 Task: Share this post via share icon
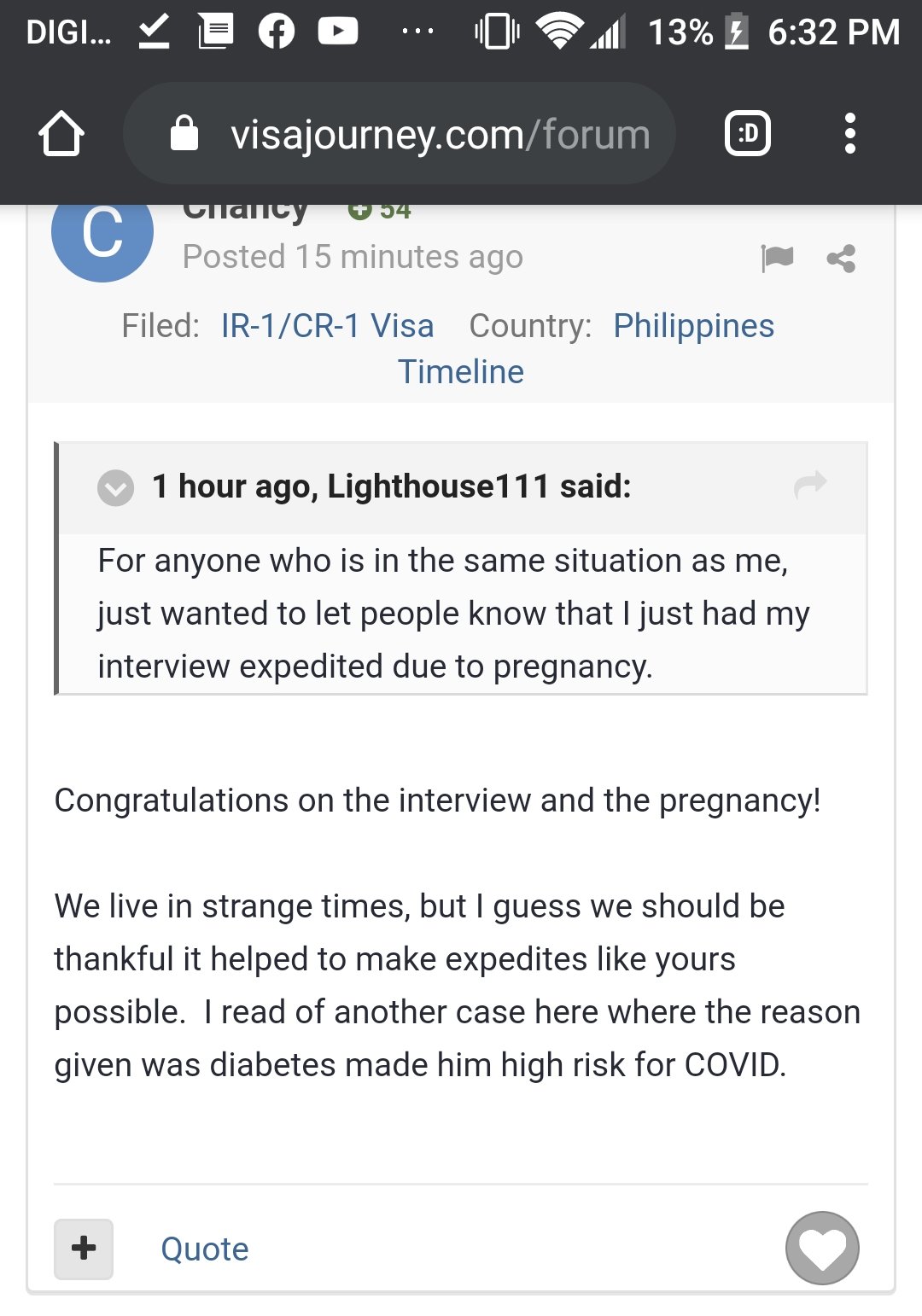841,259
